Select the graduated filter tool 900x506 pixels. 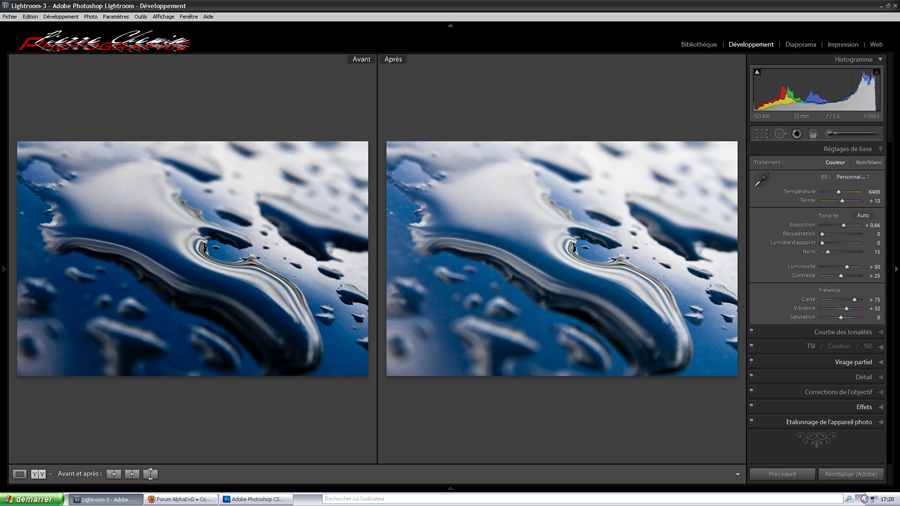813,133
